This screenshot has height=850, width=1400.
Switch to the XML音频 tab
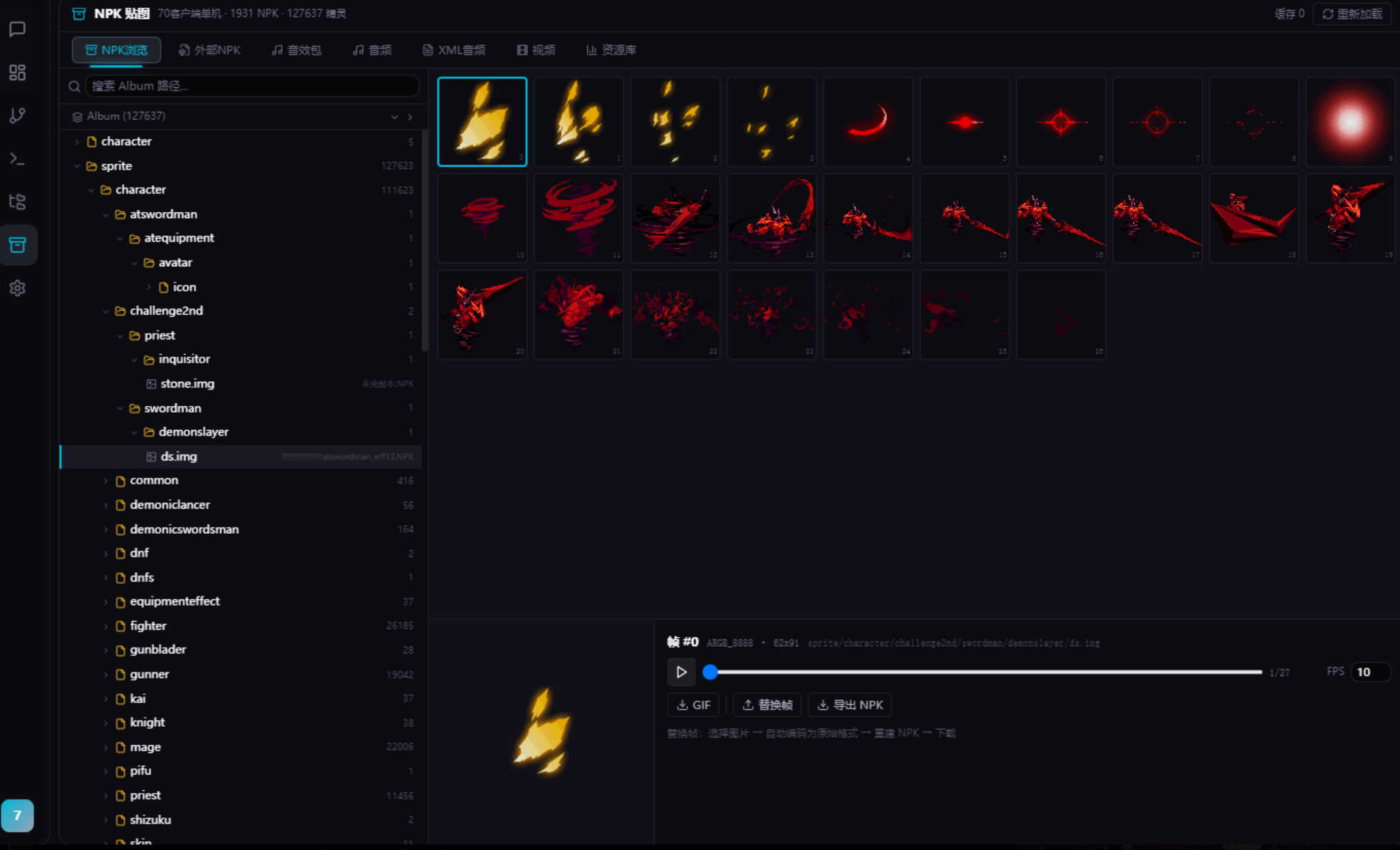tap(454, 50)
